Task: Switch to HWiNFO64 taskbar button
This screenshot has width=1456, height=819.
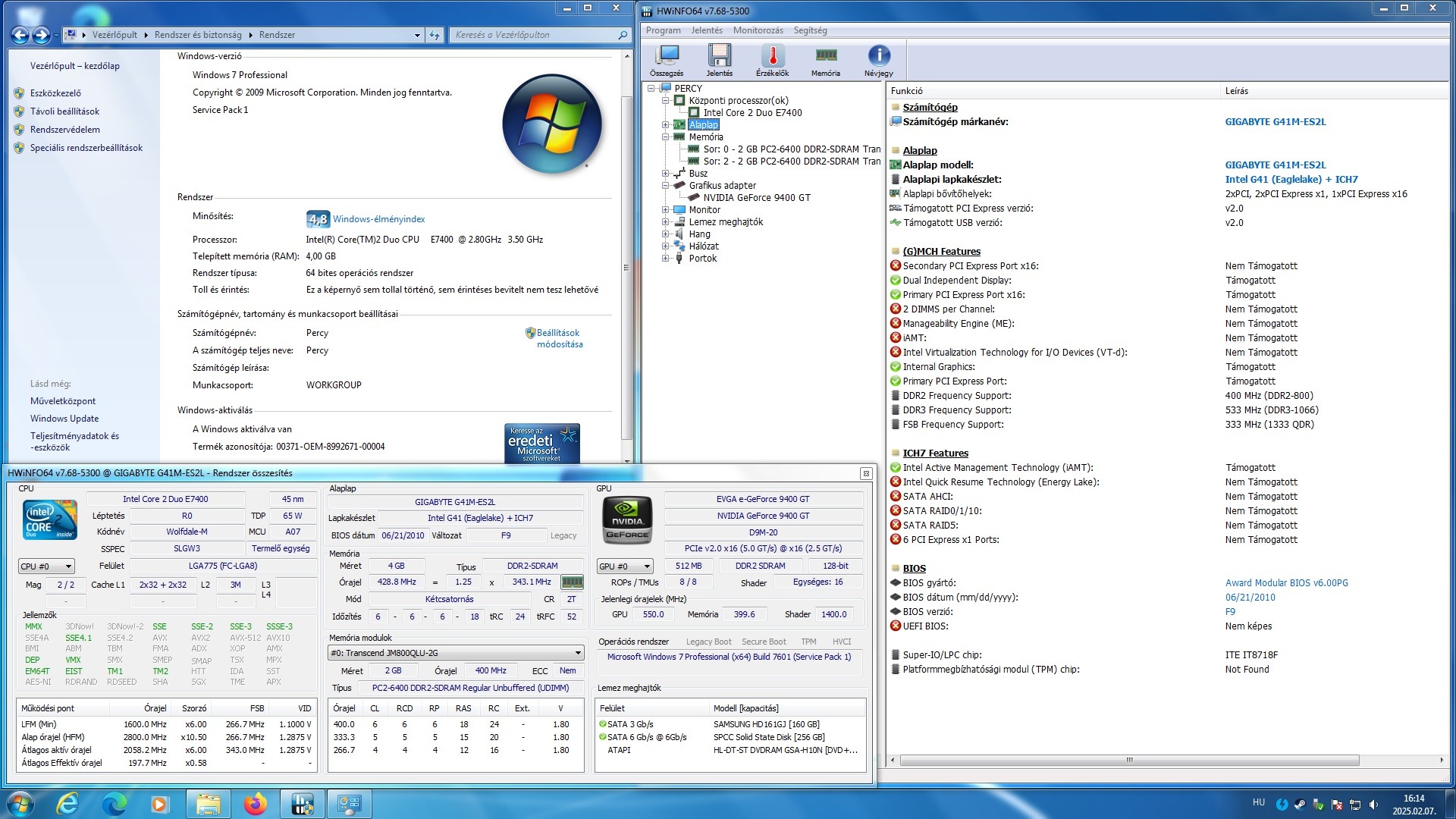Action: [x=302, y=803]
